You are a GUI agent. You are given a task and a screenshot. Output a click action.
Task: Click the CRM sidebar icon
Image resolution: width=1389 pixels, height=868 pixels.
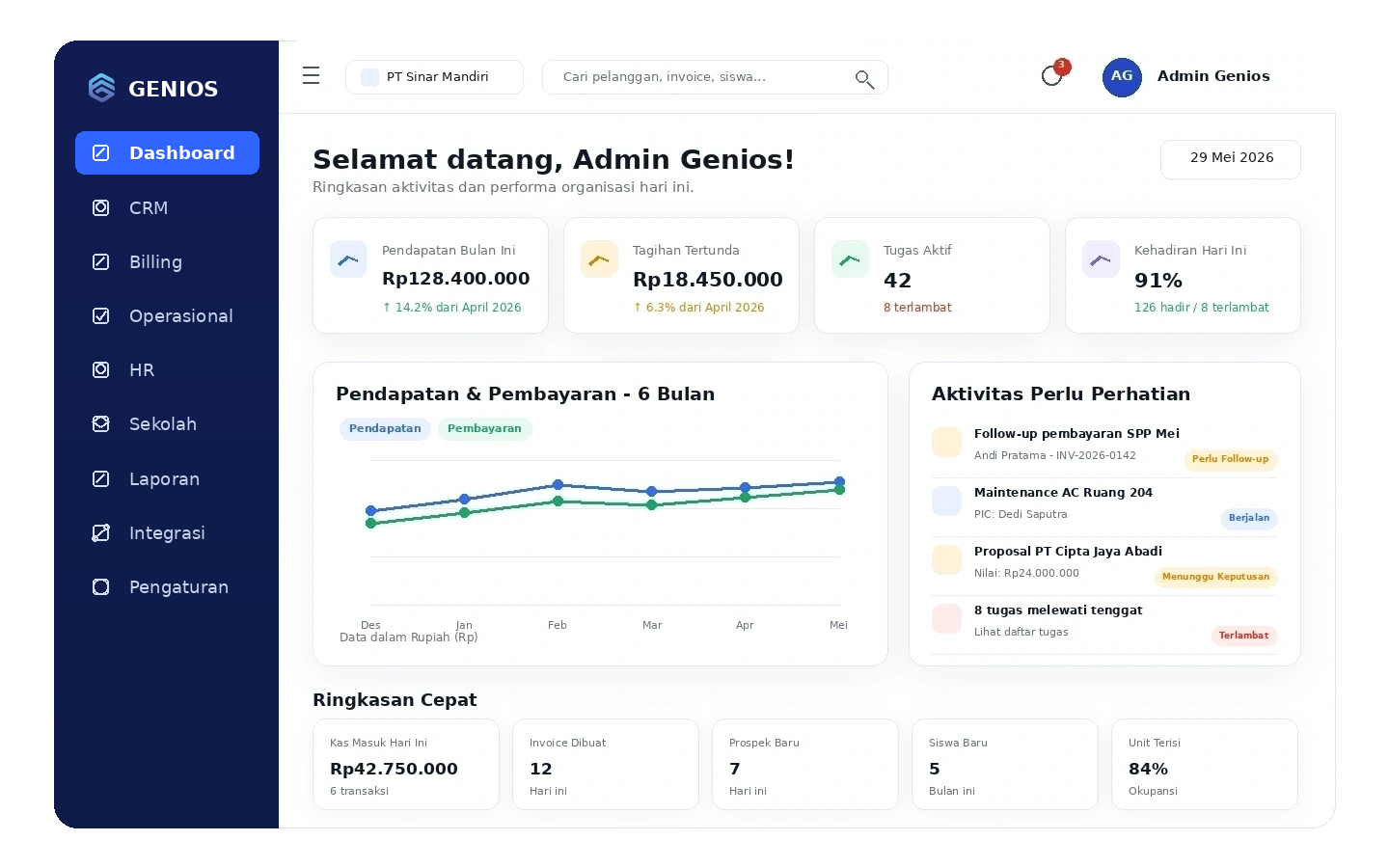[100, 207]
